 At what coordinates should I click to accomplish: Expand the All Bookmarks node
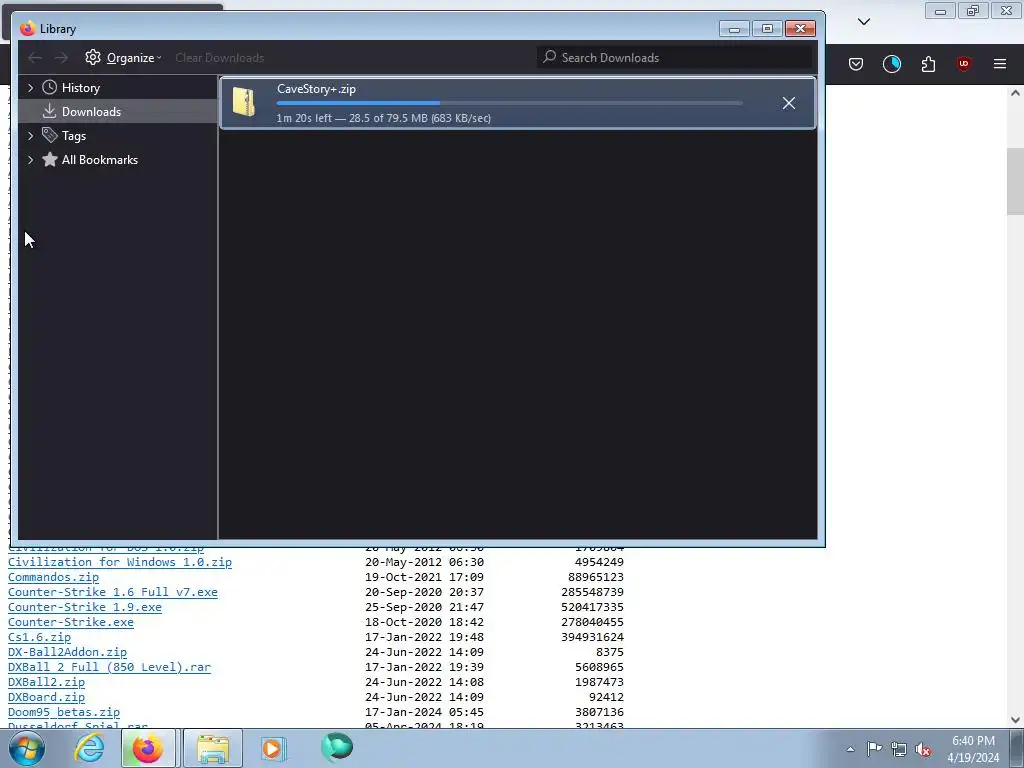[x=30, y=160]
